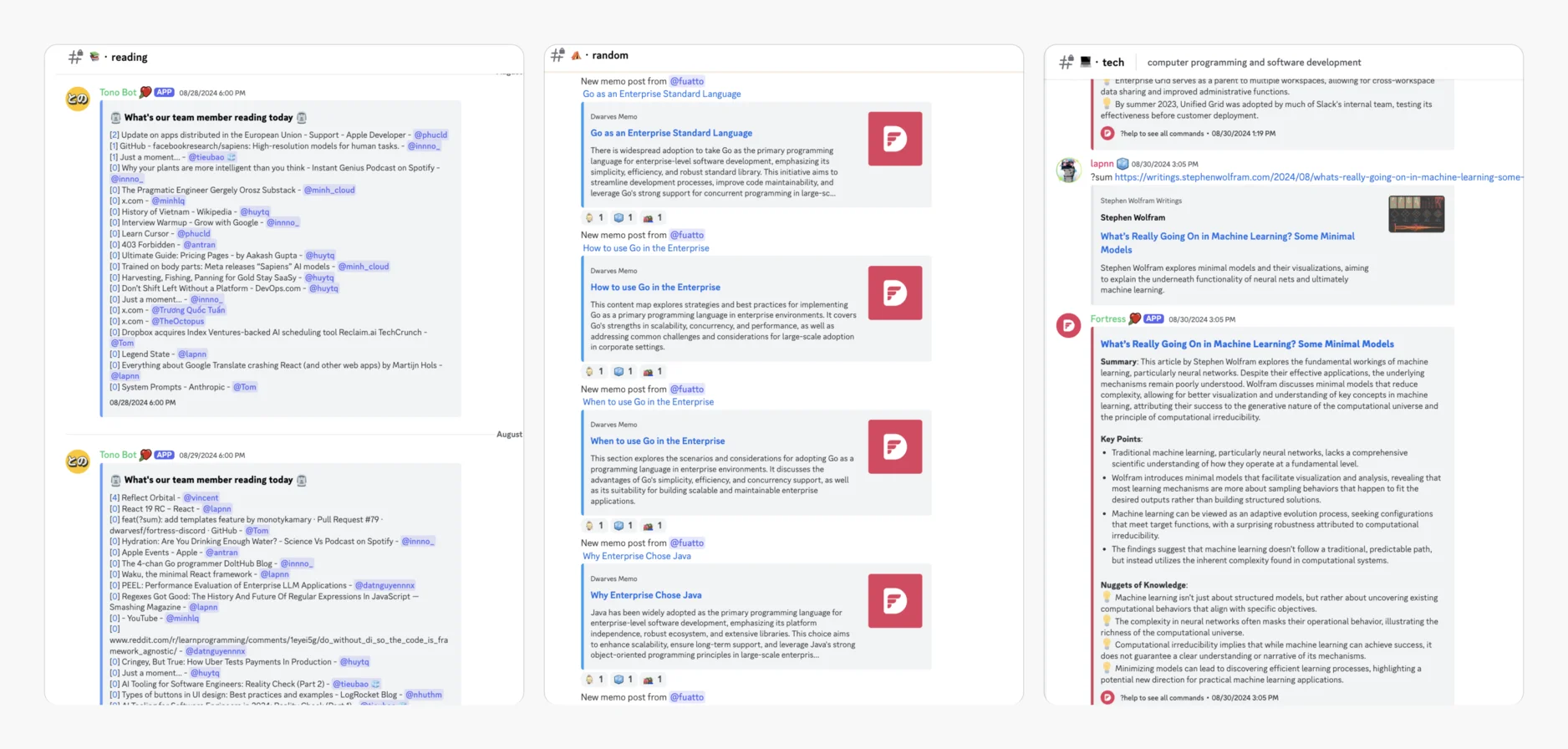Image resolution: width=1568 pixels, height=749 pixels.
Task: Click @TheOctopus mention in reading list
Action: [178, 321]
